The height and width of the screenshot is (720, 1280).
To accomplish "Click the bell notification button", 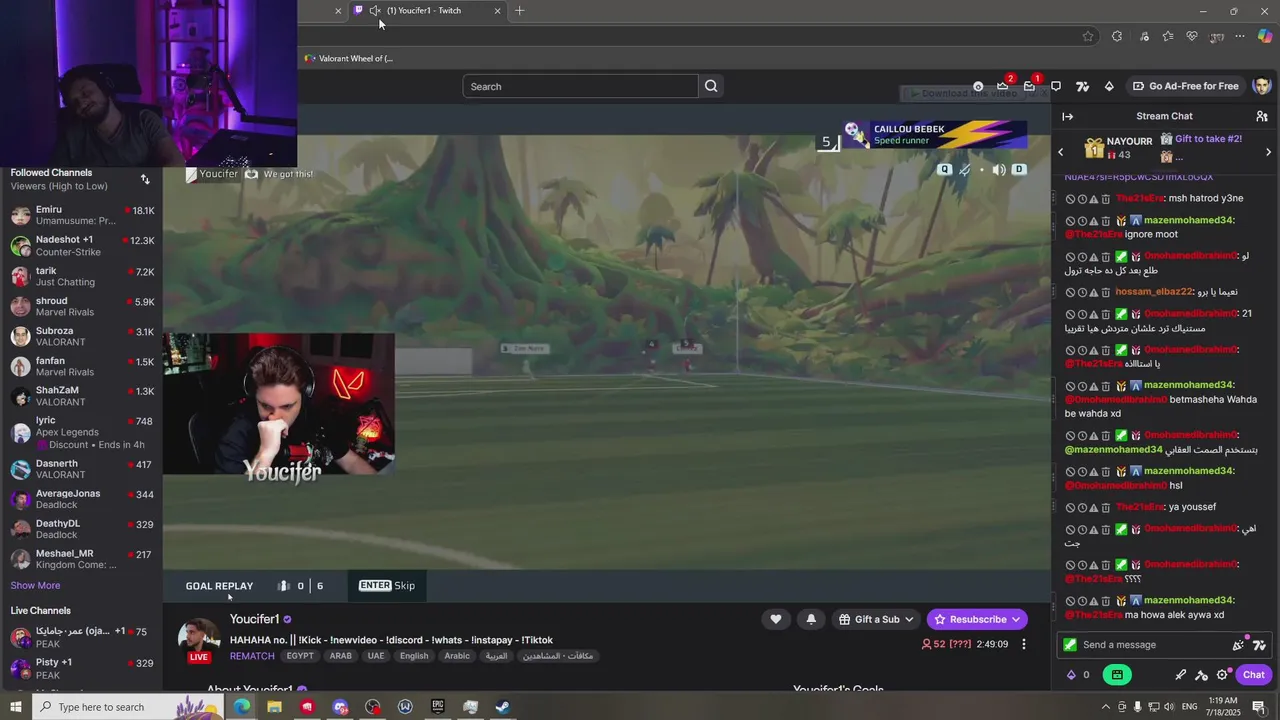I will [811, 619].
